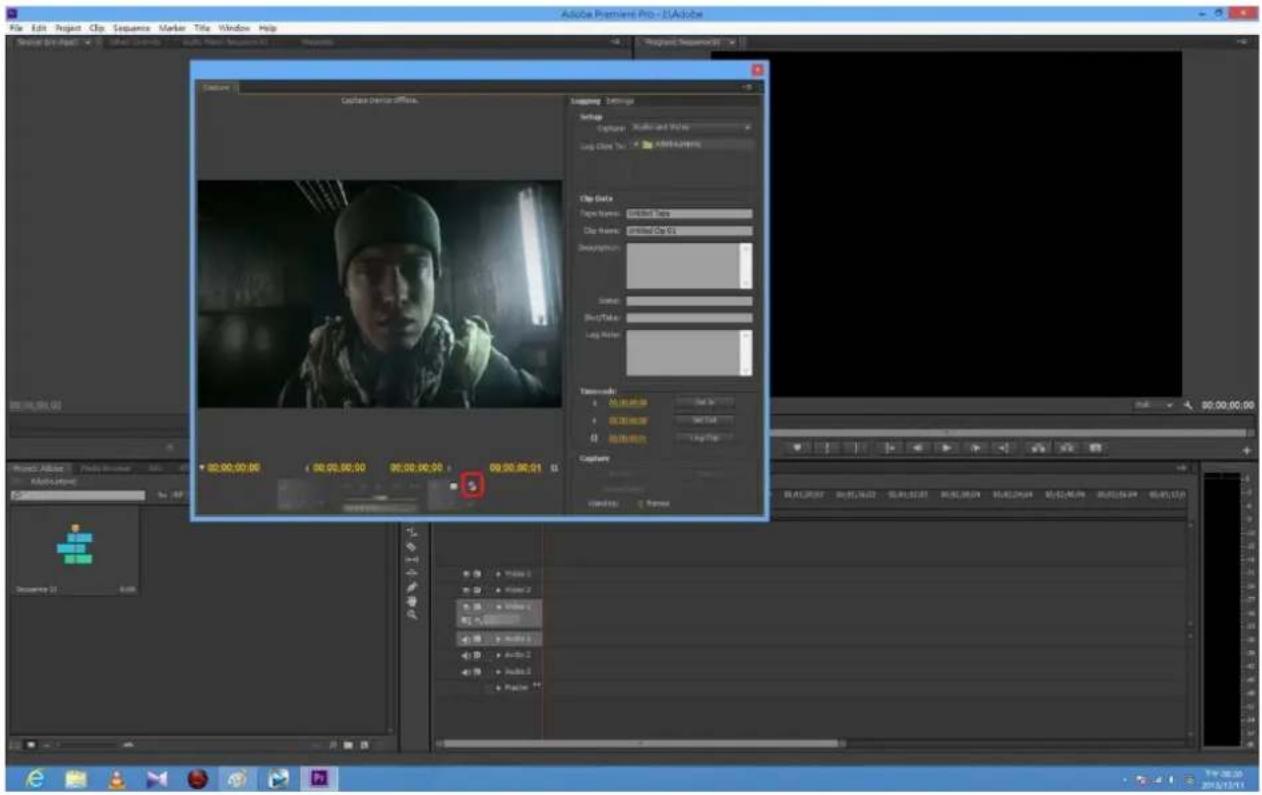Screen dimensions: 1262x795
Task: Select the Pen tool
Action: pyautogui.click(x=411, y=587)
